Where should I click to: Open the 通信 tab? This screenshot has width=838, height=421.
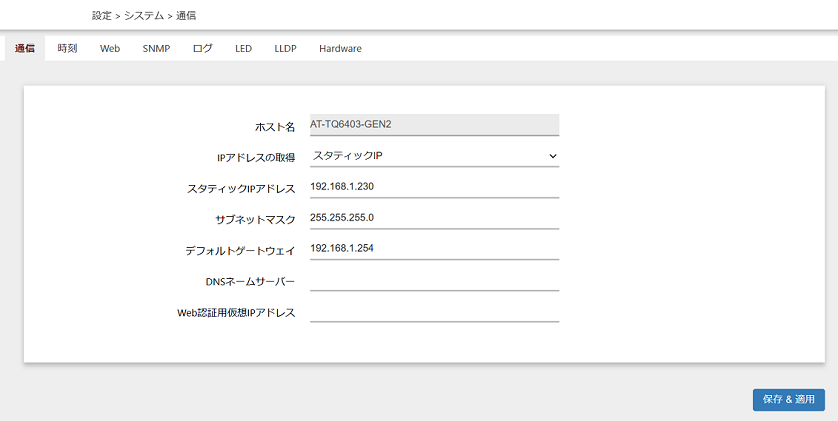point(25,48)
